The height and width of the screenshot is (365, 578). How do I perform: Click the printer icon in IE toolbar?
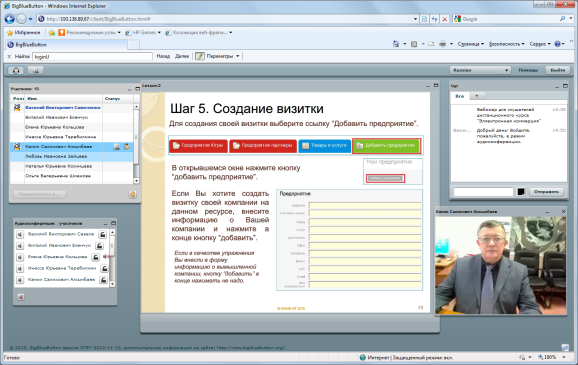pos(443,44)
